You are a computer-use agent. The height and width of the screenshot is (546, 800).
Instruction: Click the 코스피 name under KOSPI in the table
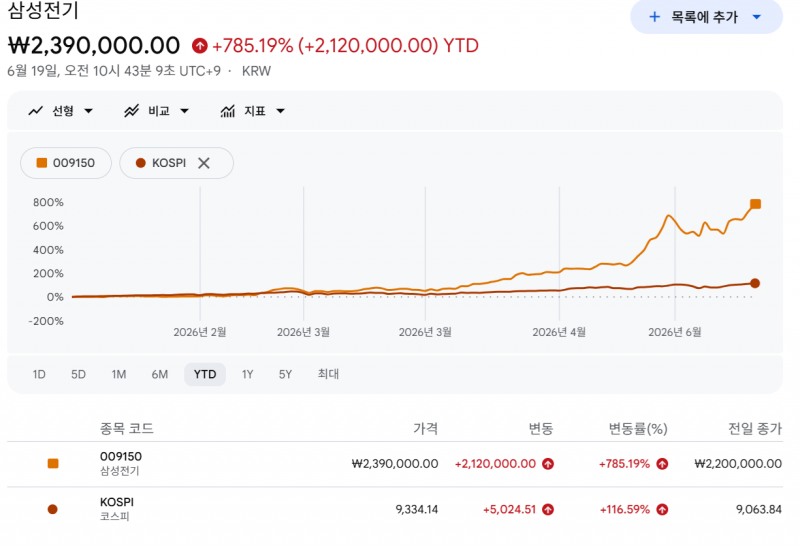click(x=115, y=516)
